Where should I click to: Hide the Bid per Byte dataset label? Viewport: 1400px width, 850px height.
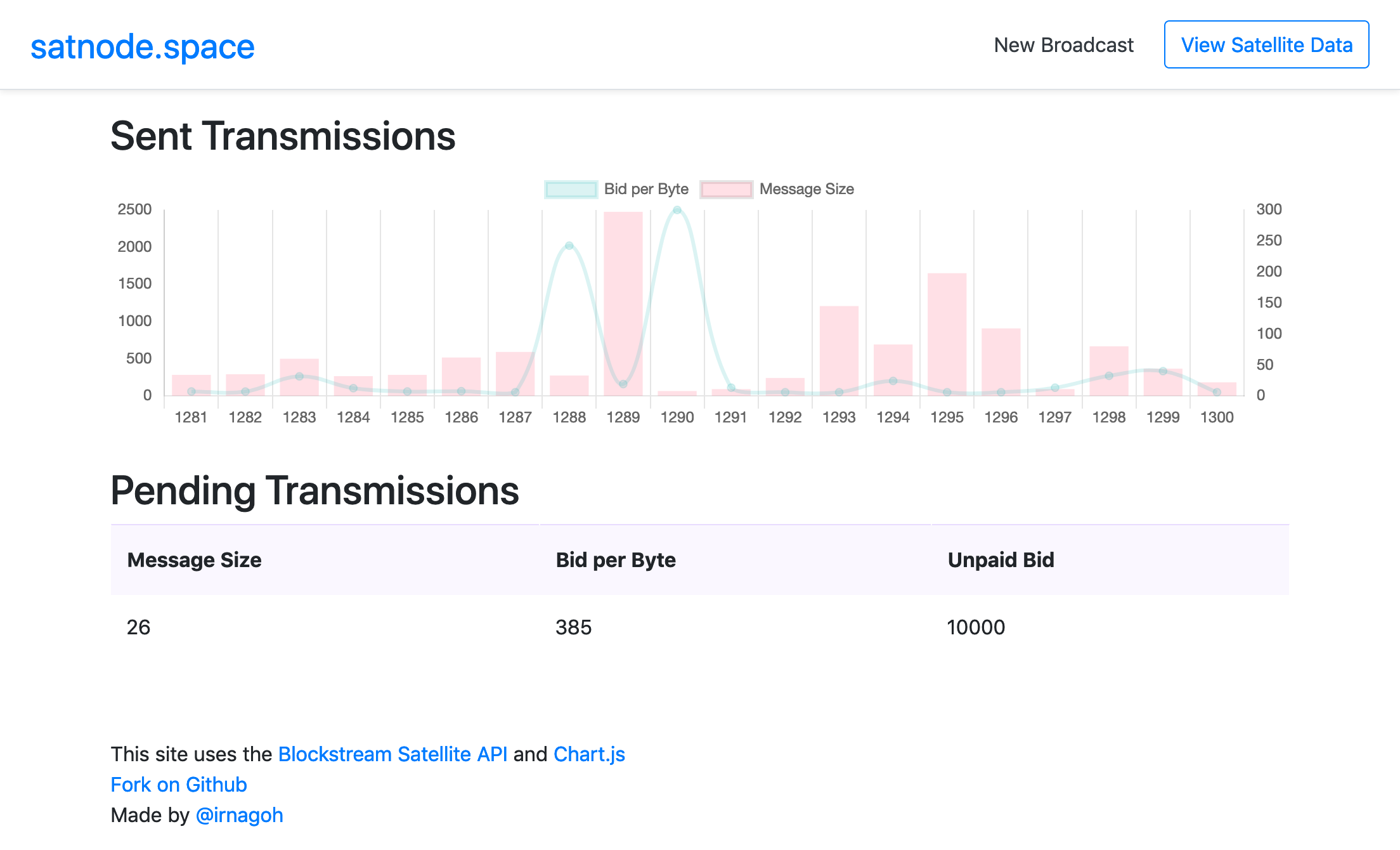645,189
